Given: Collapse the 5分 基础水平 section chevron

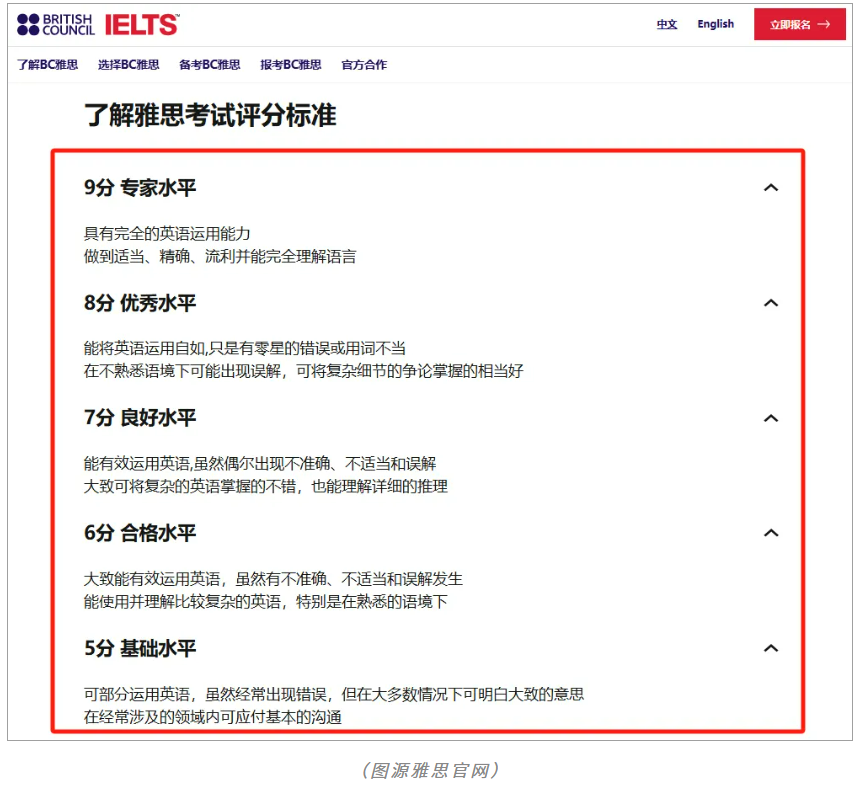Looking at the screenshot, I should coord(770,648).
